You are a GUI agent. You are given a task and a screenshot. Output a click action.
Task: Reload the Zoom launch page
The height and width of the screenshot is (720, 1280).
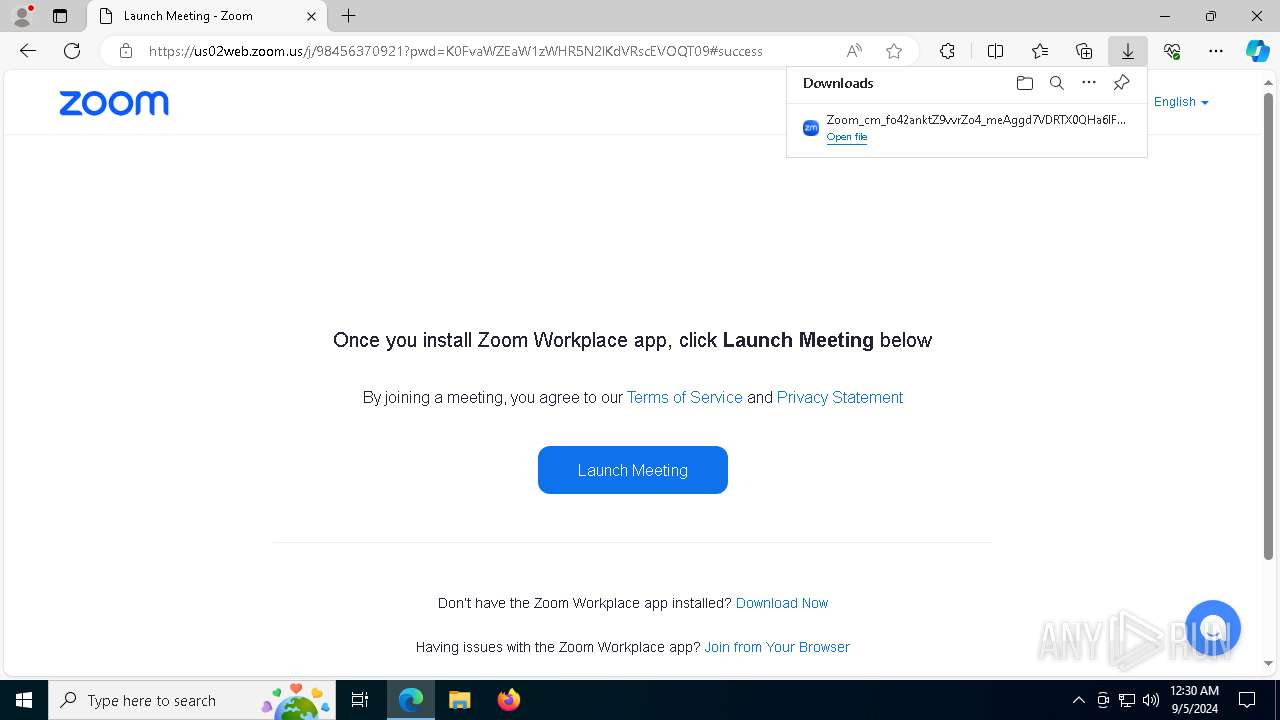point(72,51)
